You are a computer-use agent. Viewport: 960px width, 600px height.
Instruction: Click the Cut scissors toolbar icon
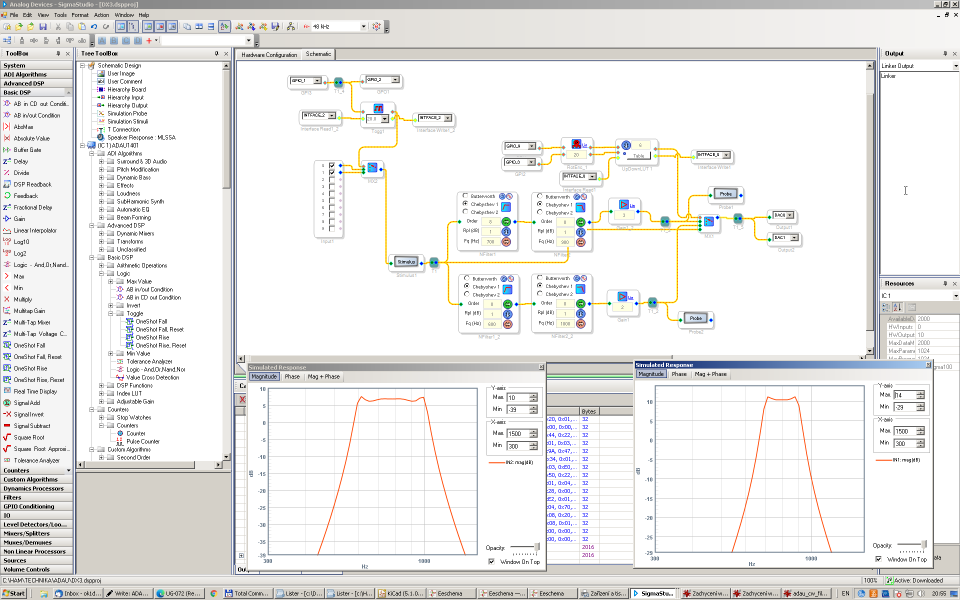pos(58,27)
